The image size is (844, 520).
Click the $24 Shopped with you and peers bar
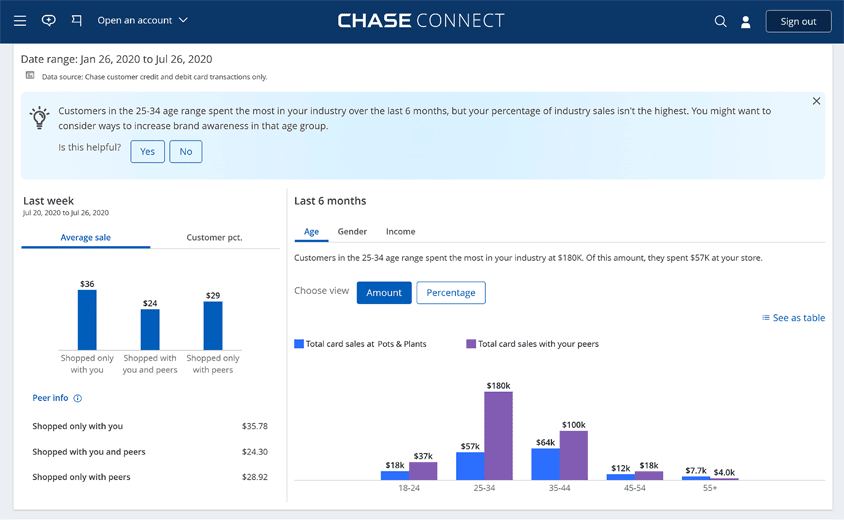(150, 329)
